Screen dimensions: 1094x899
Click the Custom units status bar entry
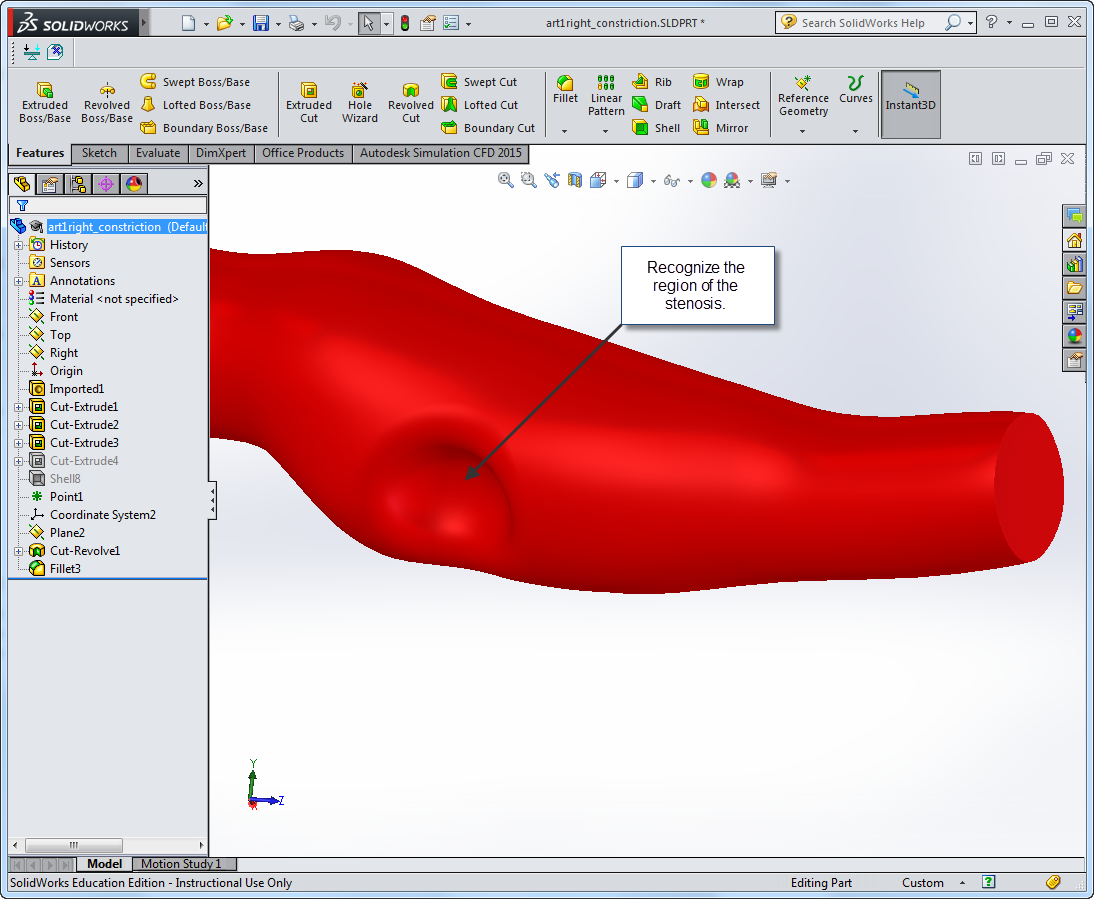(x=922, y=882)
